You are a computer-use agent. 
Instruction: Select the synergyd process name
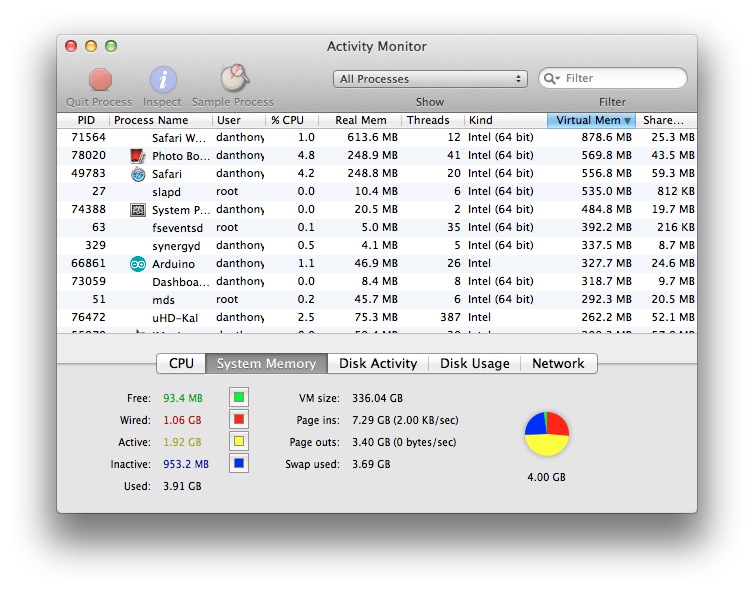pyautogui.click(x=176, y=246)
